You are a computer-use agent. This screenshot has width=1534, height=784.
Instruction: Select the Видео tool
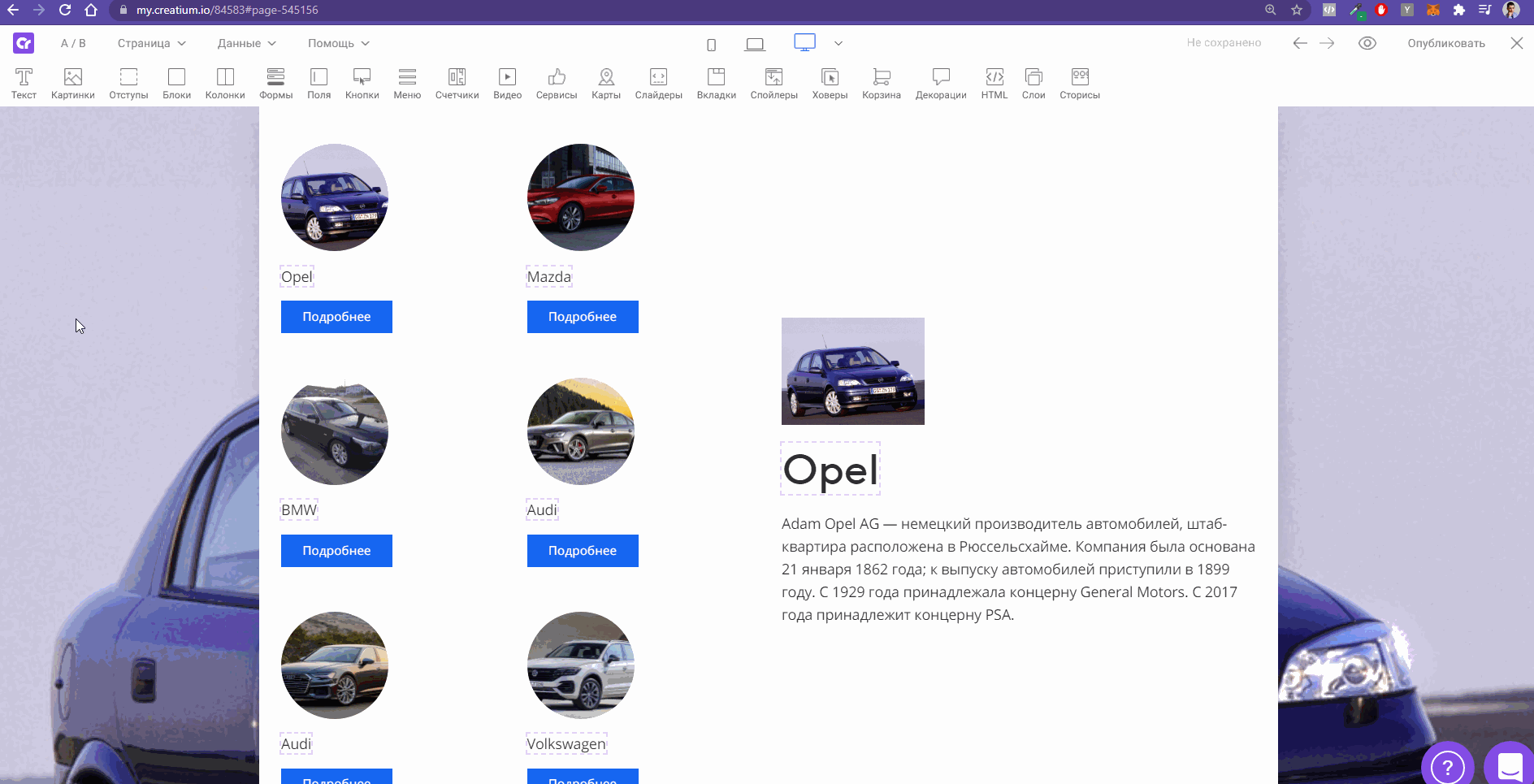[x=507, y=84]
